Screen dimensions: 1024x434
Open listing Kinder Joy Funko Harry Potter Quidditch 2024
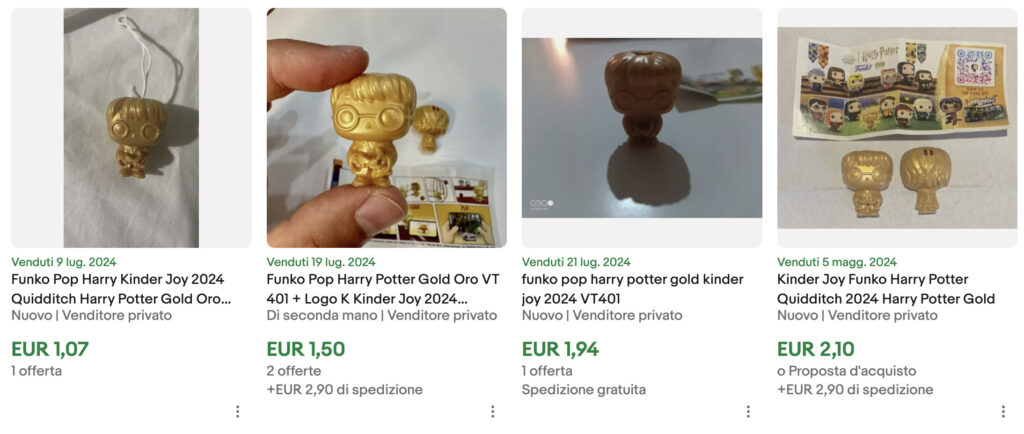886,289
